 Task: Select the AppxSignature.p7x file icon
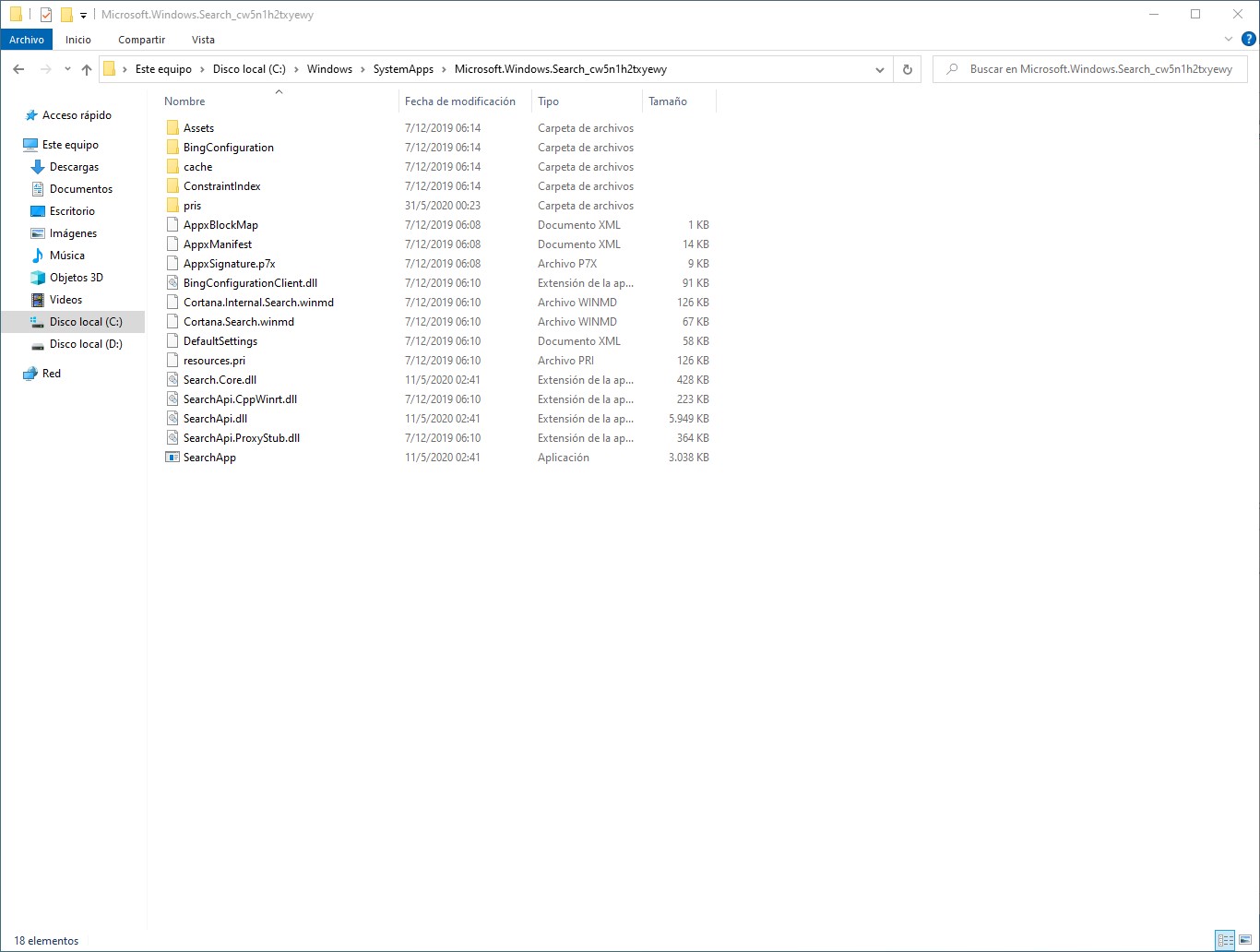[x=172, y=264]
